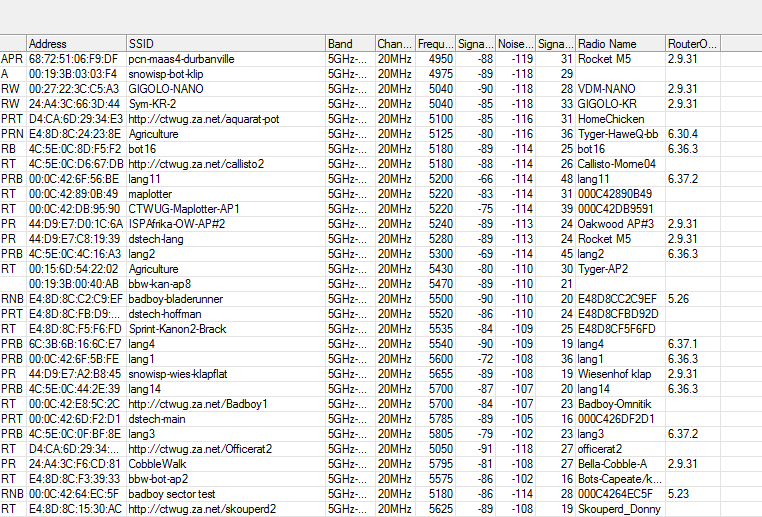Select the badboy sector test row

pyautogui.click(x=171, y=493)
